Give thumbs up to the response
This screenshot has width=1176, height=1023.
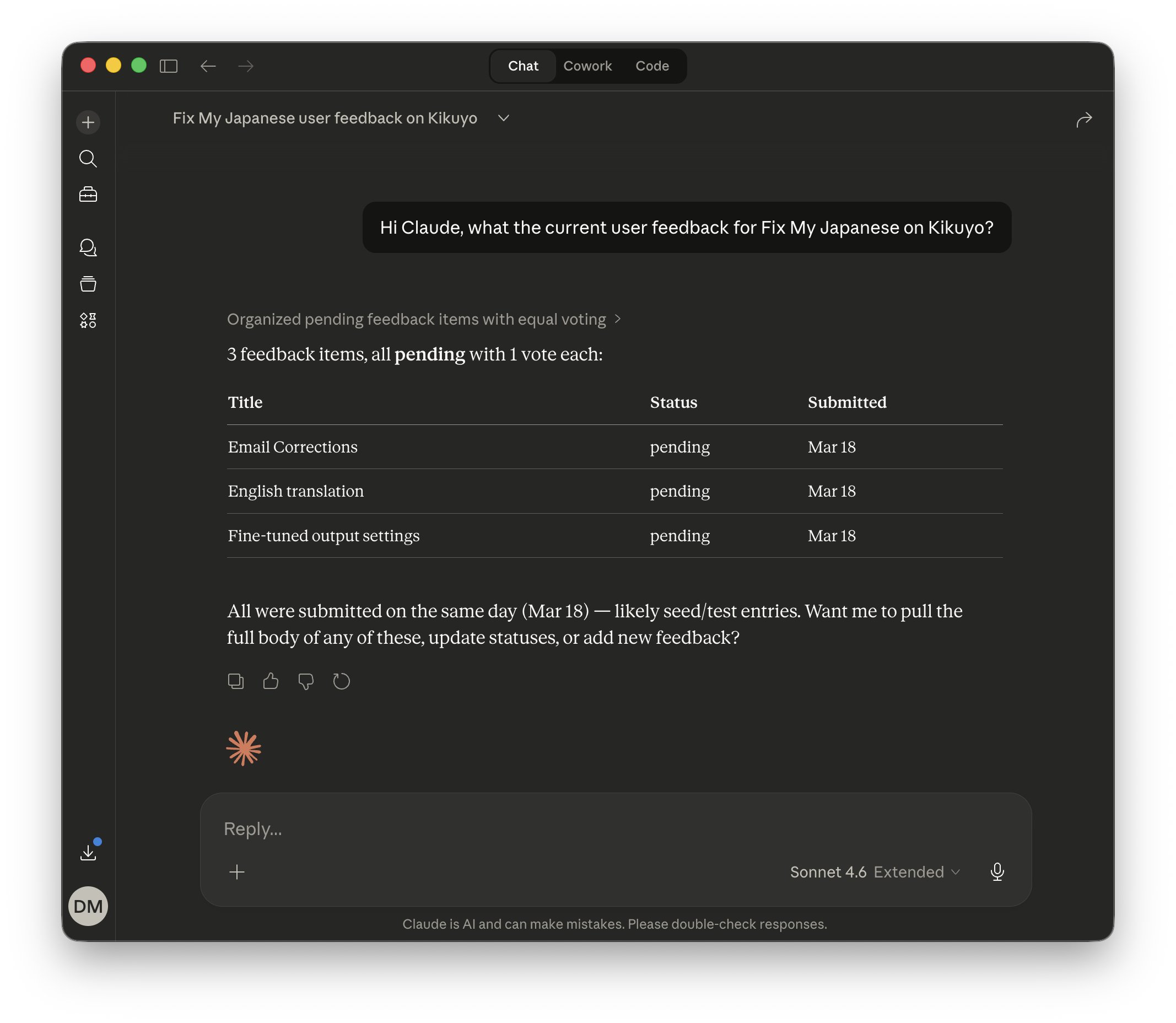pyautogui.click(x=271, y=681)
